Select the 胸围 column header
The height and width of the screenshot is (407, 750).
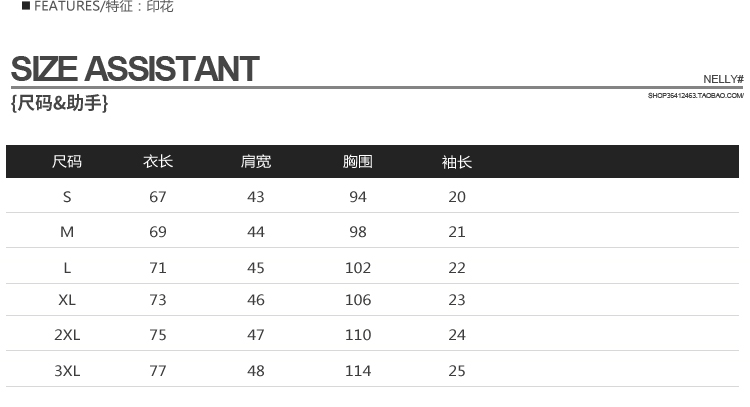pos(358,162)
